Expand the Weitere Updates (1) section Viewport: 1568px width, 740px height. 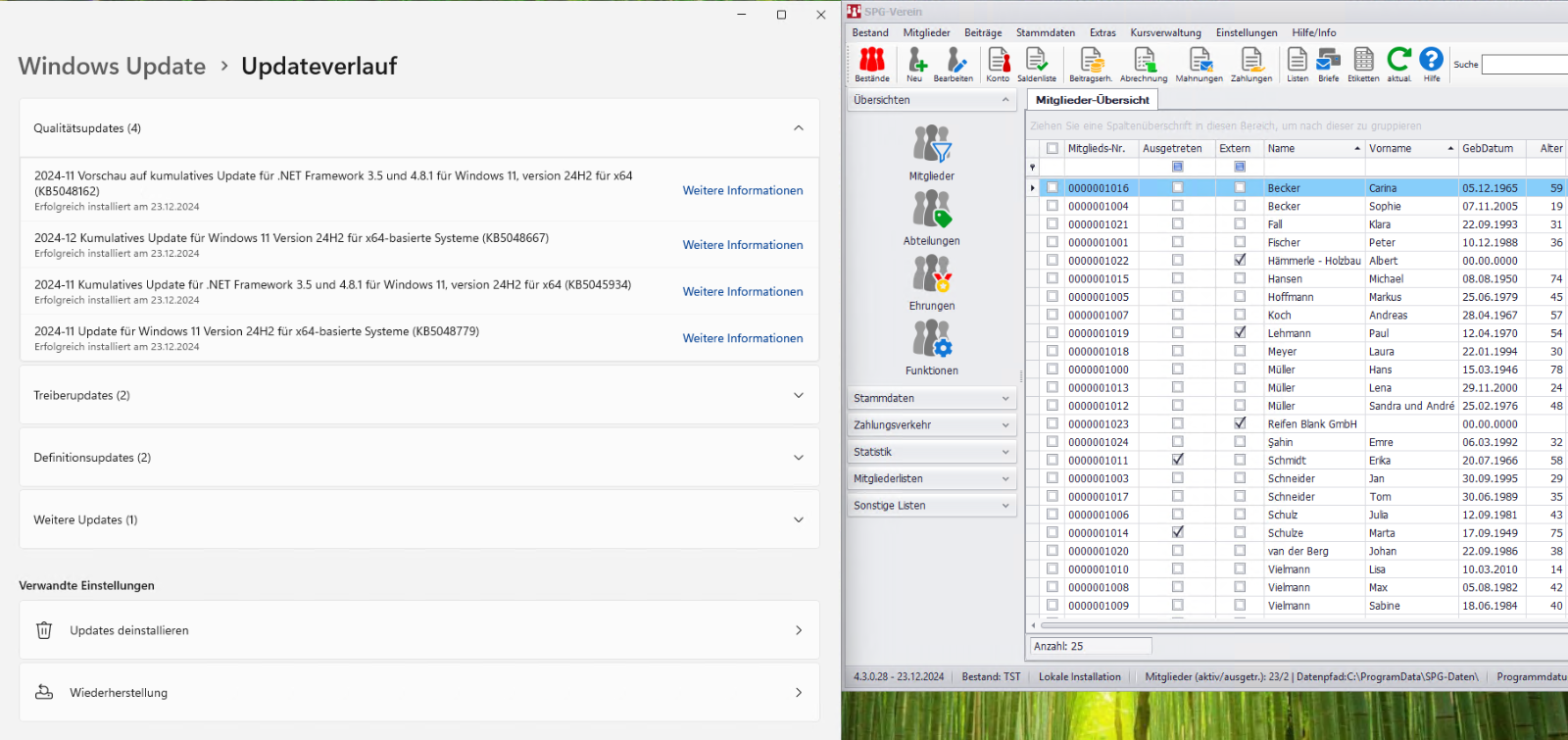point(799,520)
